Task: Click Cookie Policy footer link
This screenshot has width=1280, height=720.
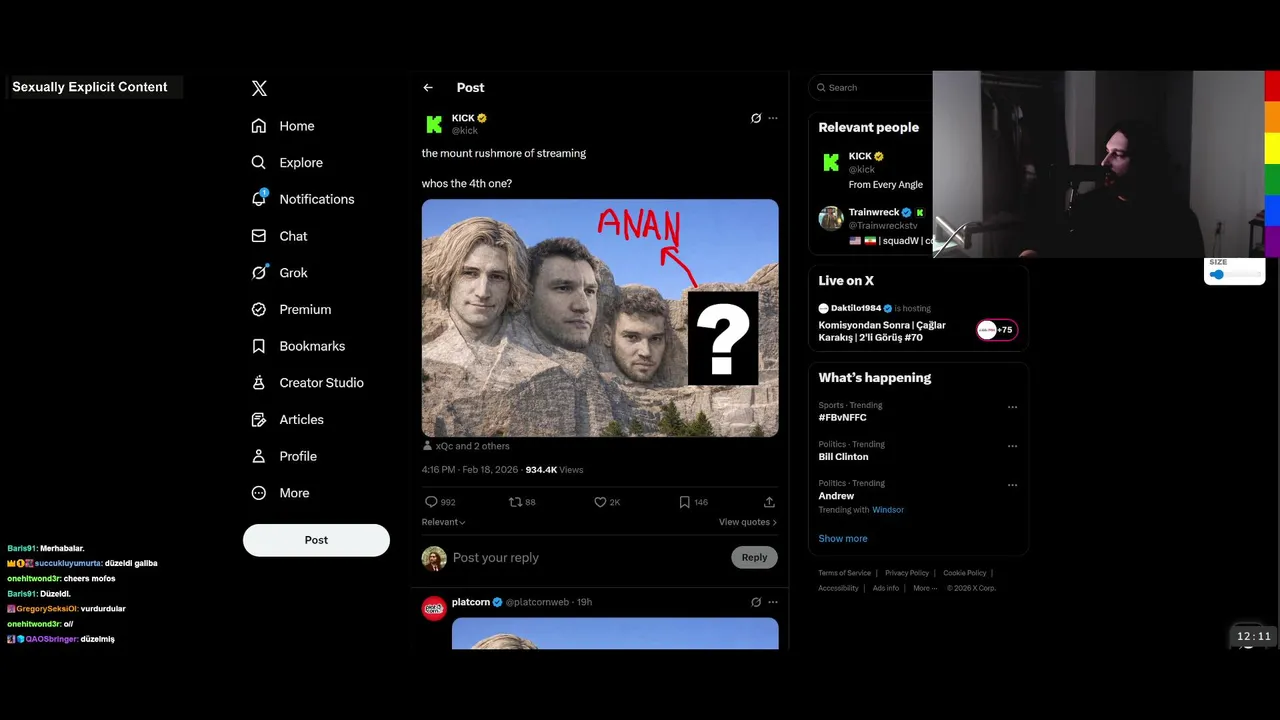Action: pyautogui.click(x=965, y=573)
